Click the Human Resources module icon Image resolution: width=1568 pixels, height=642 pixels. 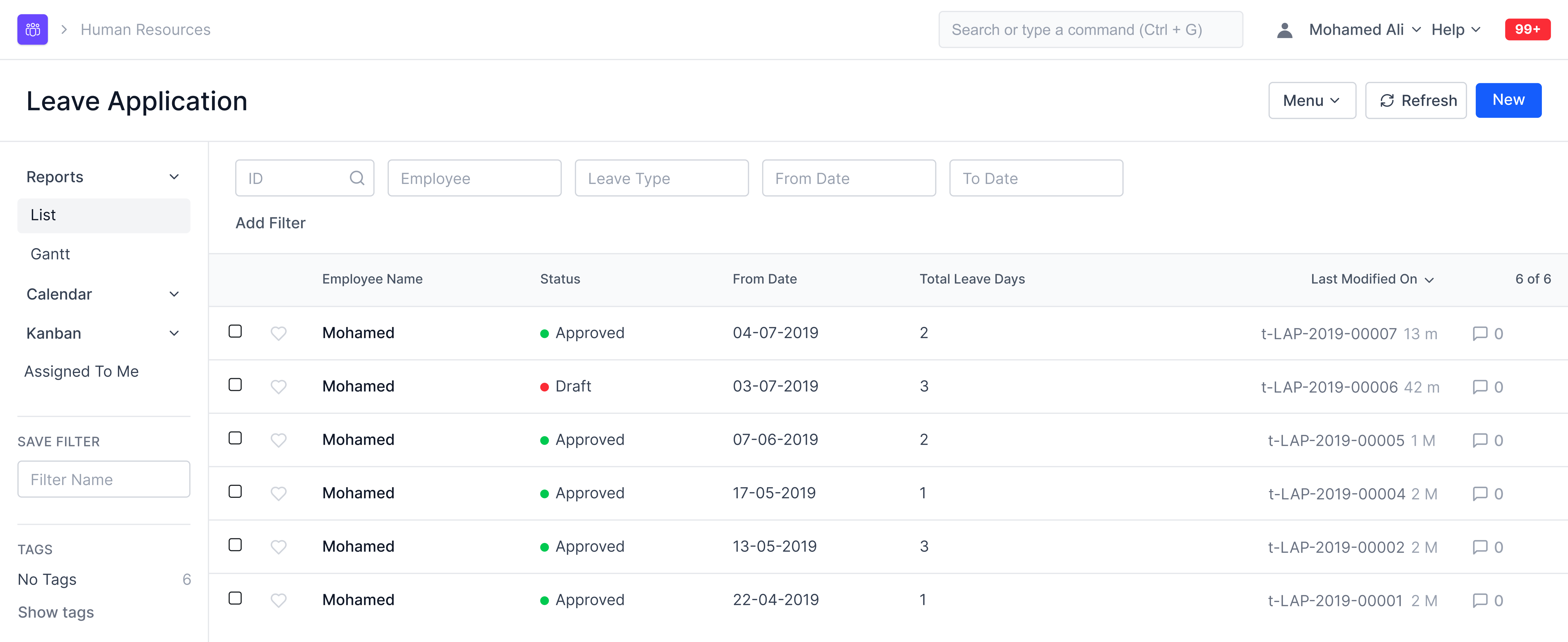[x=32, y=29]
